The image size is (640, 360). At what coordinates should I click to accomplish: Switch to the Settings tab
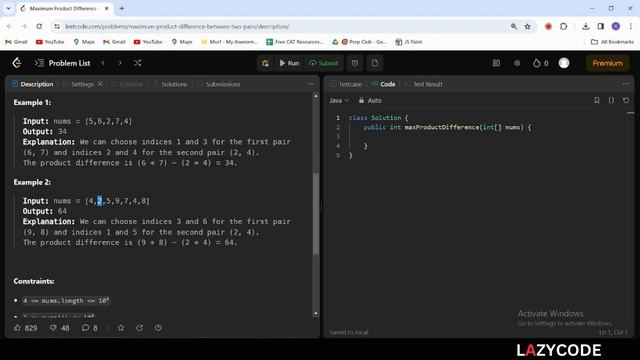[x=79, y=84]
